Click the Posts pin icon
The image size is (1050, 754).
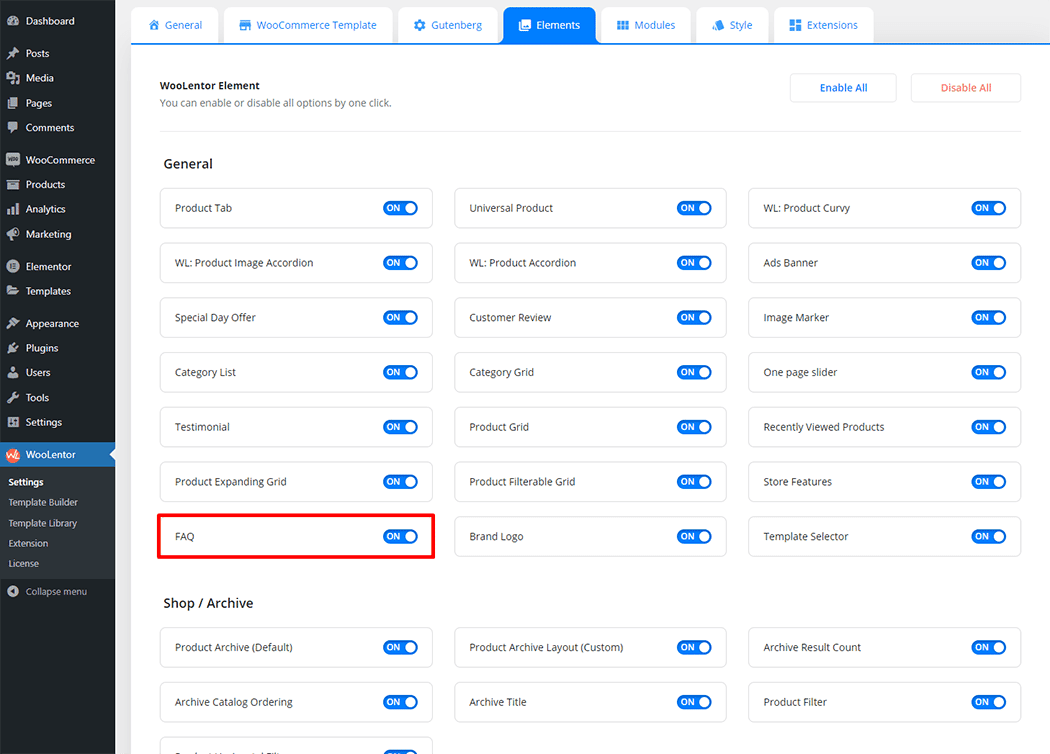pyautogui.click(x=13, y=53)
